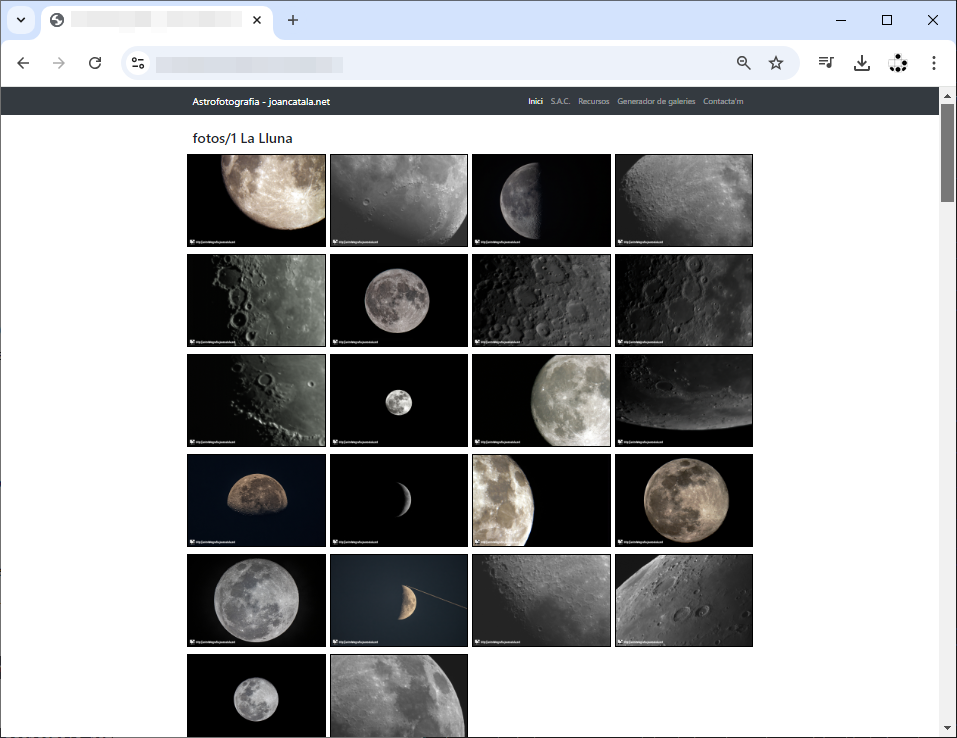Open the Inici menu item
This screenshot has height=738, width=957.
coord(535,101)
